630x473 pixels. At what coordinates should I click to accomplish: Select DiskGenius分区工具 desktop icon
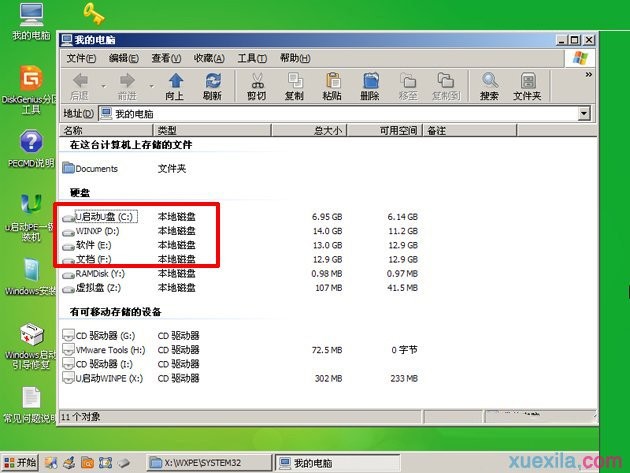pos(30,90)
